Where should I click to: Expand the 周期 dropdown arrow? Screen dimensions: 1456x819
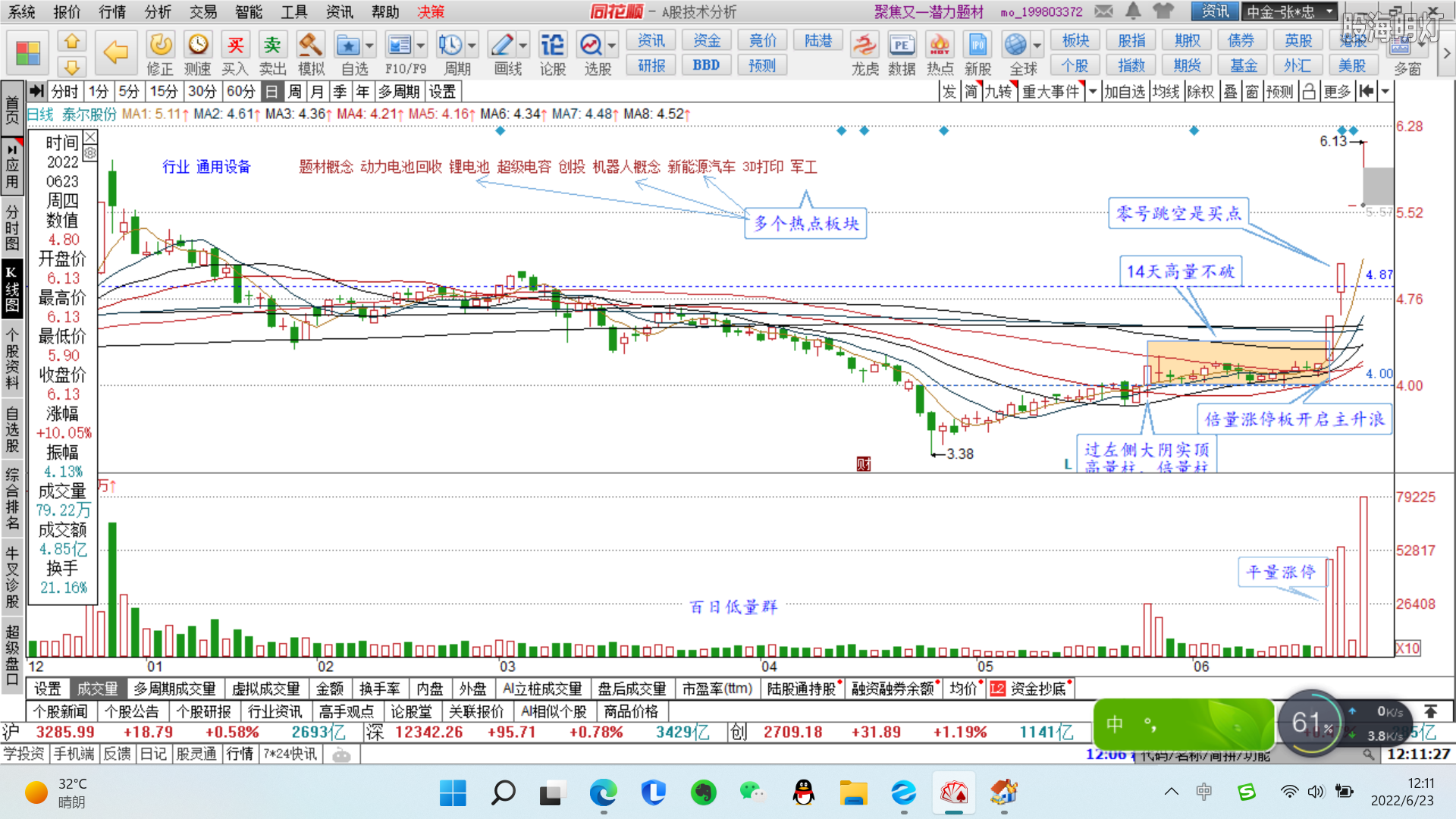tap(472, 45)
